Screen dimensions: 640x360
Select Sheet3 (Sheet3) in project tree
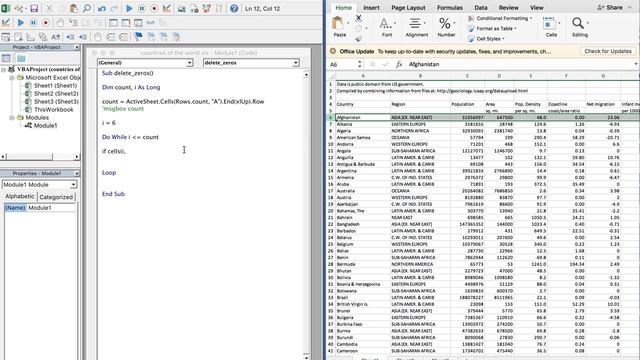point(56,101)
